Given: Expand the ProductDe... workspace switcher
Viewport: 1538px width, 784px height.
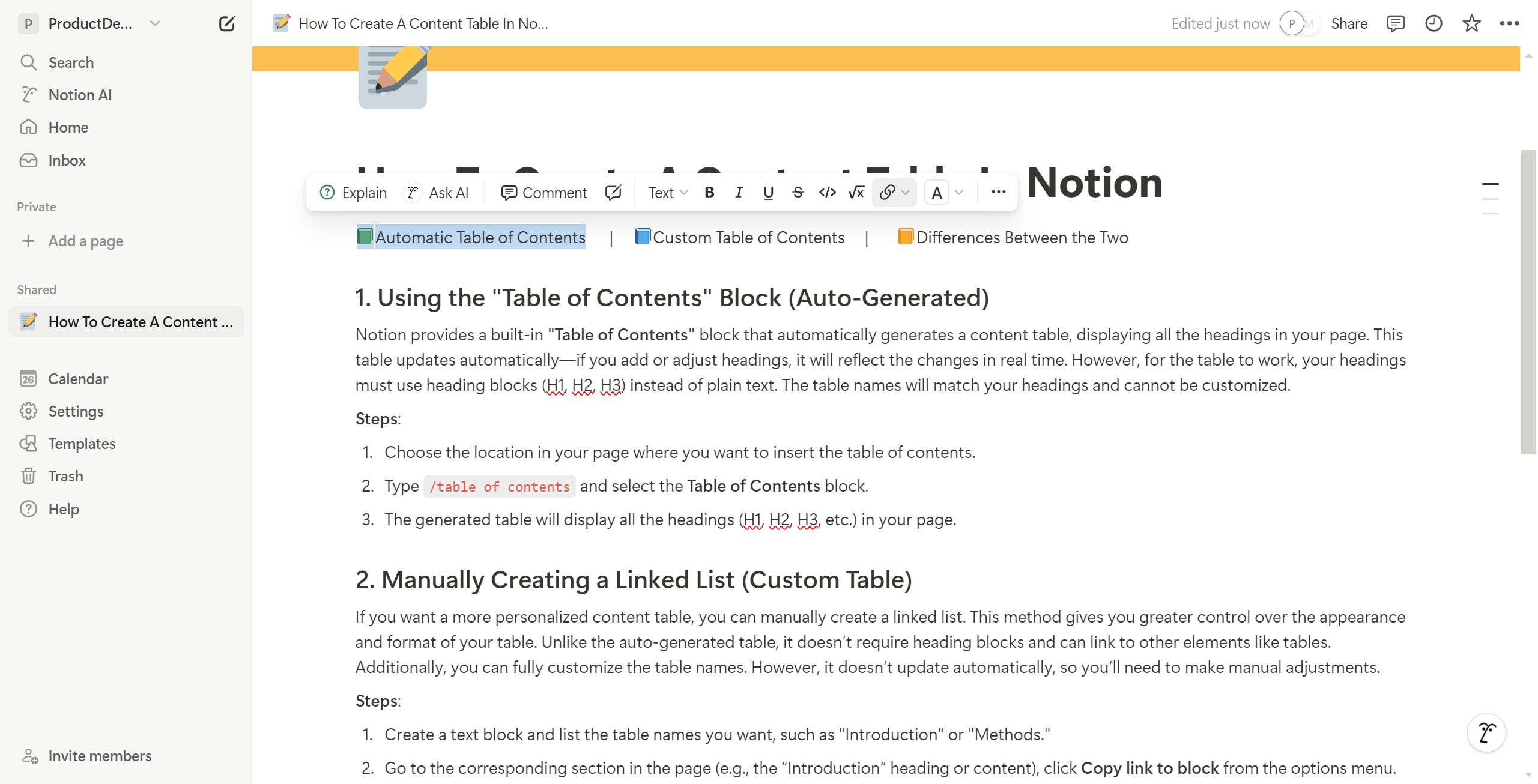Looking at the screenshot, I should [x=155, y=24].
